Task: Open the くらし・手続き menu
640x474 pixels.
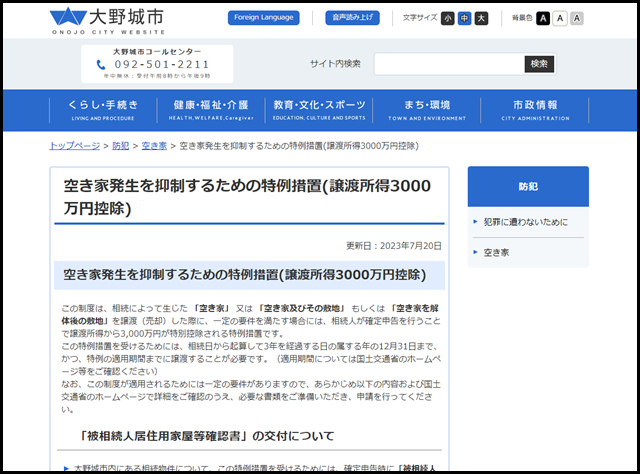Action: tap(103, 110)
